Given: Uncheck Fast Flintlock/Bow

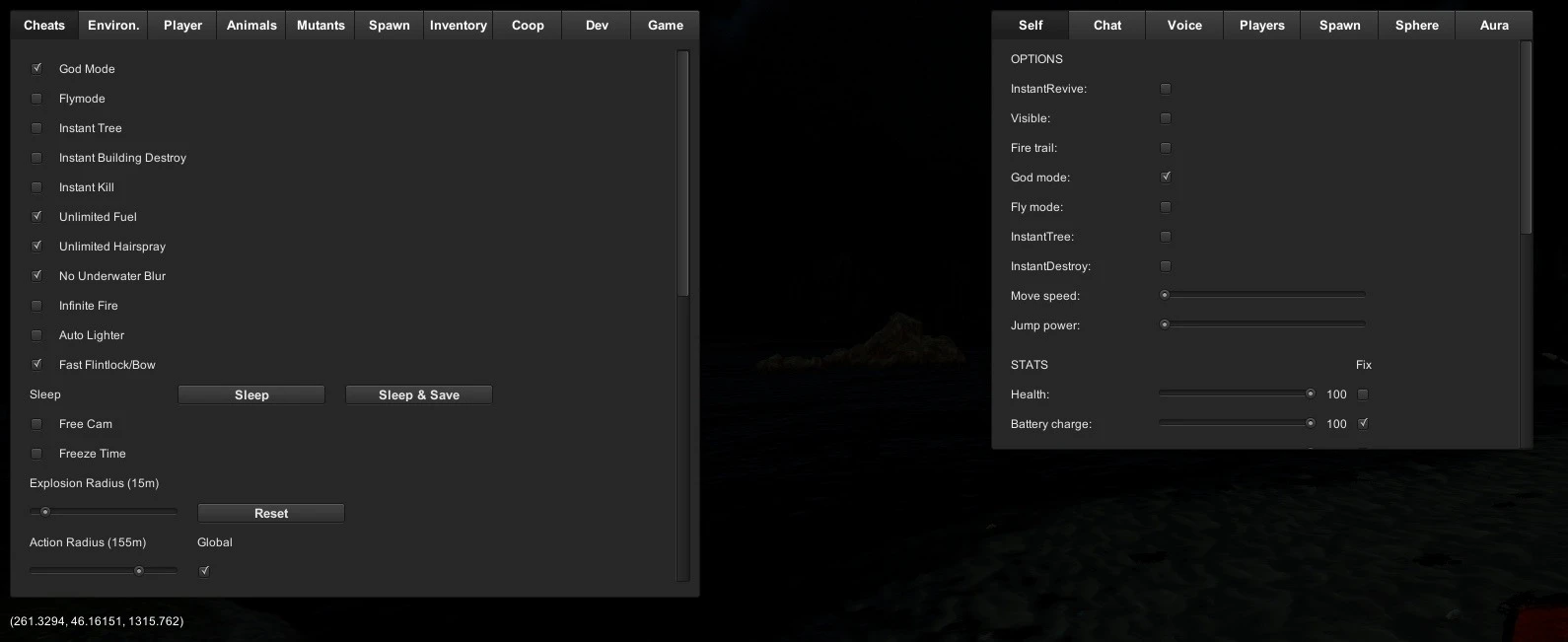Looking at the screenshot, I should point(36,365).
